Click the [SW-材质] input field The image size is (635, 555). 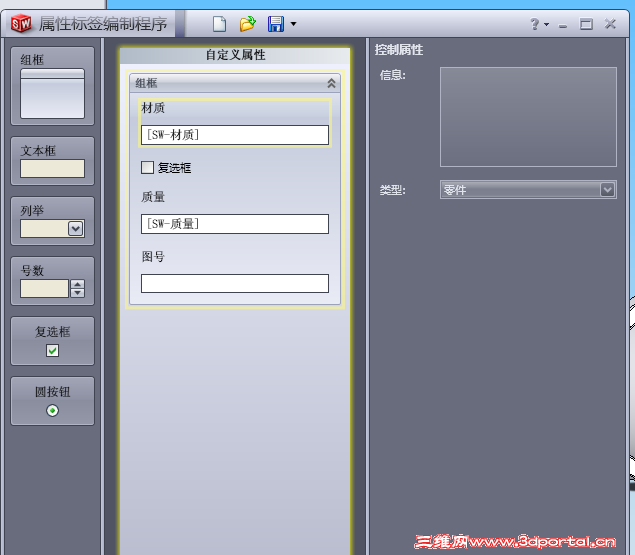pyautogui.click(x=235, y=135)
